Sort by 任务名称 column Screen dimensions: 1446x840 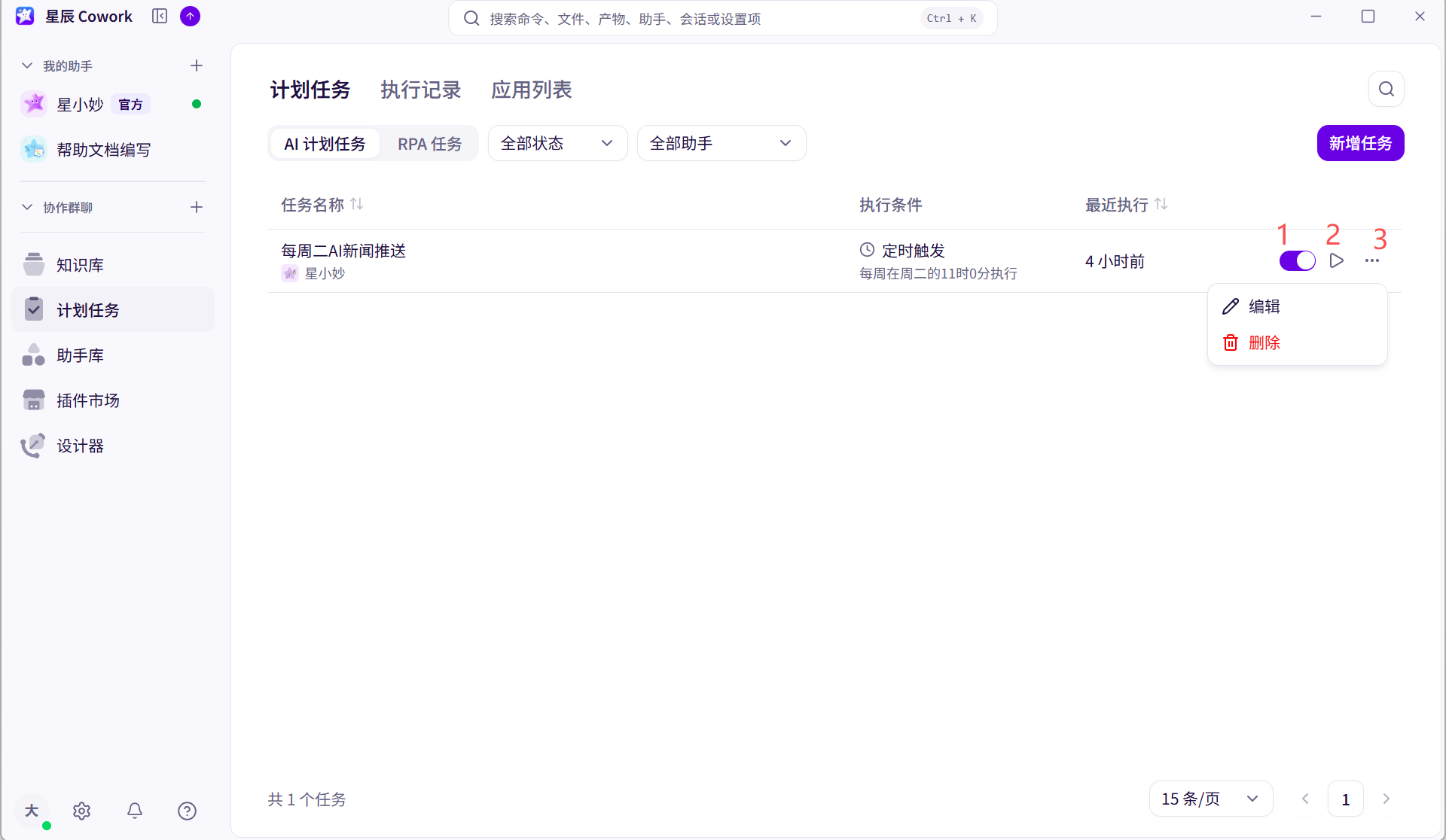pos(357,205)
